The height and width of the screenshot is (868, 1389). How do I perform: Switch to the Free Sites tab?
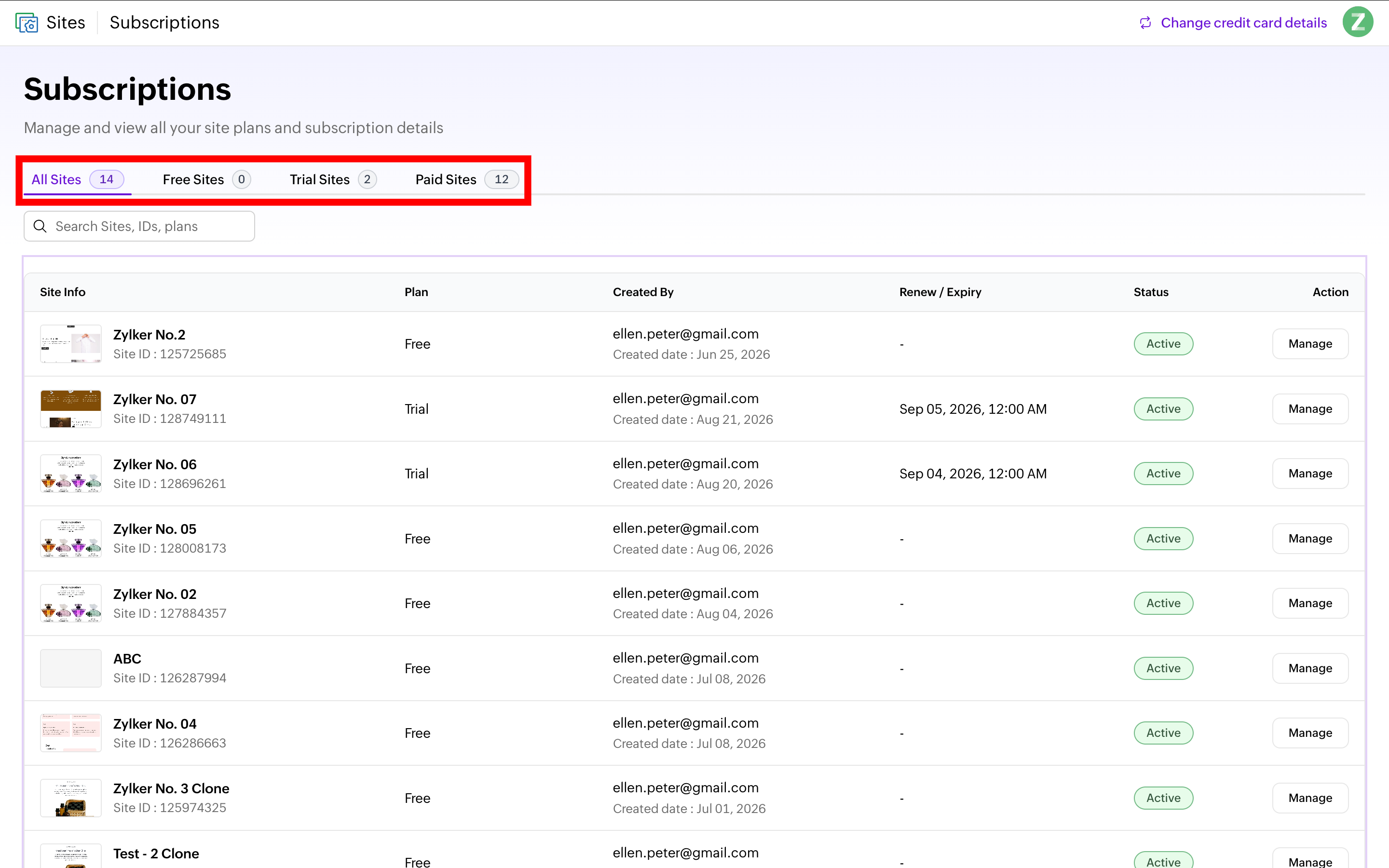click(x=206, y=180)
